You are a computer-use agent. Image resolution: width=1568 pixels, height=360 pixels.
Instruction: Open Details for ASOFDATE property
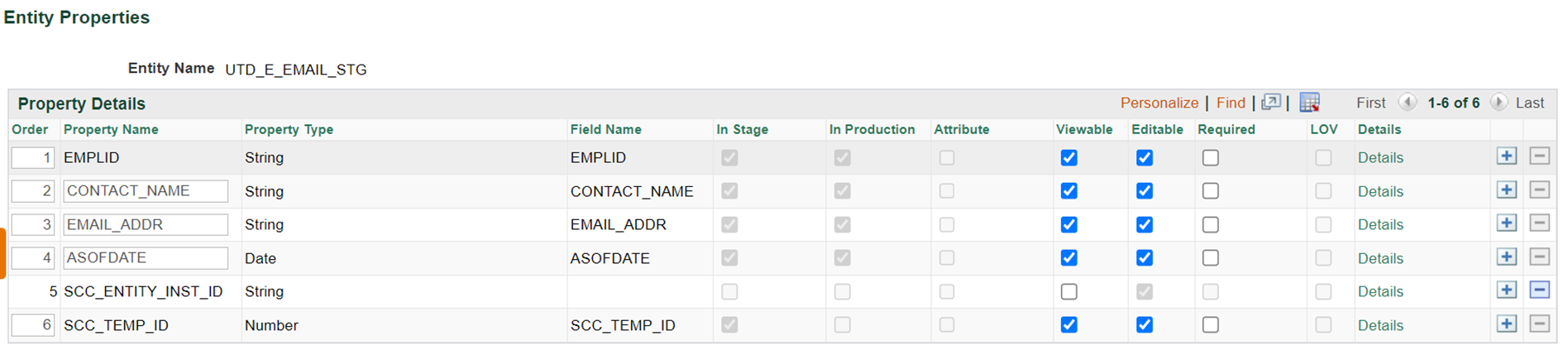click(x=1380, y=258)
